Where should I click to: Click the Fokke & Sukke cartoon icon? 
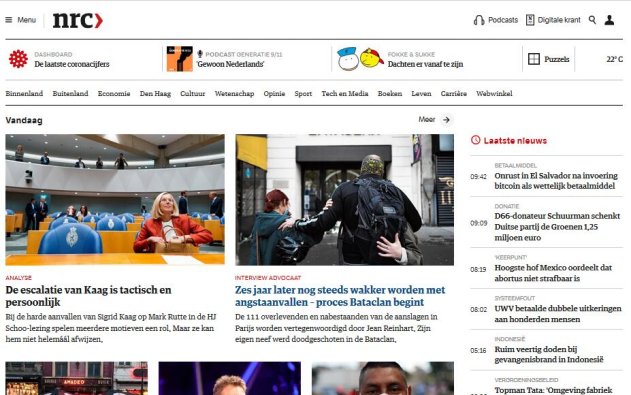pyautogui.click(x=360, y=59)
